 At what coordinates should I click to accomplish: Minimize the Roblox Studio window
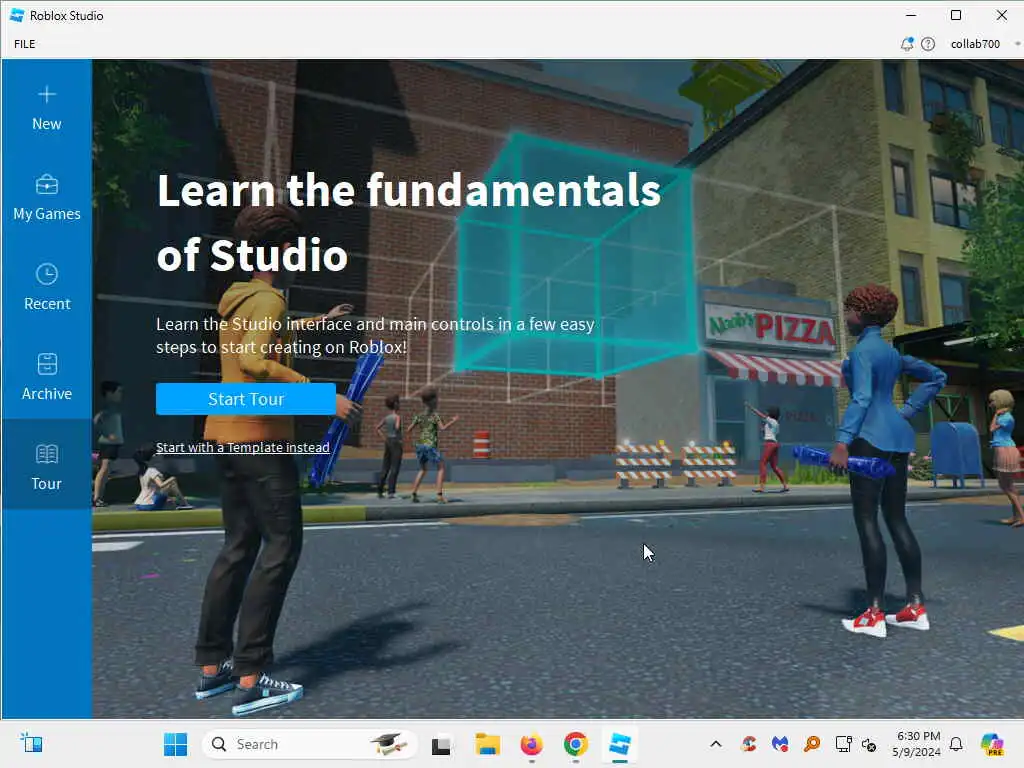pyautogui.click(x=911, y=15)
